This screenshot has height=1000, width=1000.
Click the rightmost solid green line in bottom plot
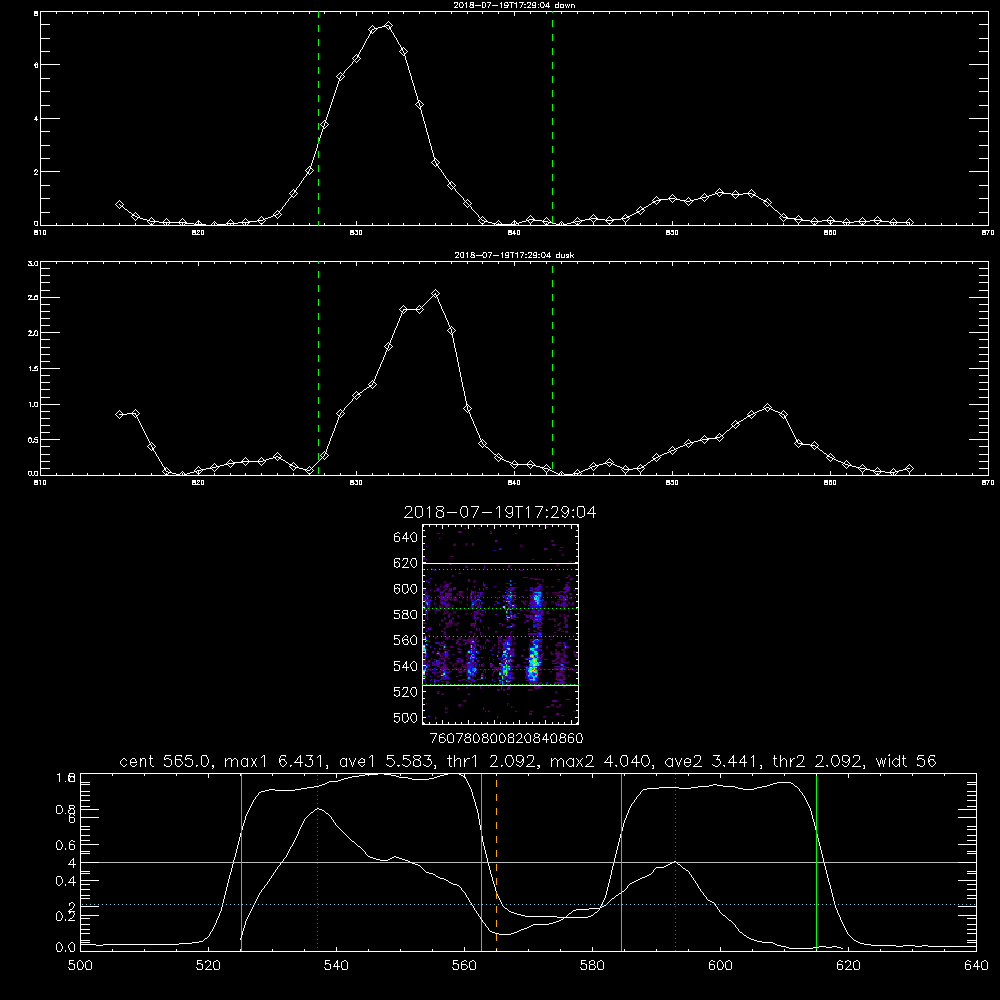click(816, 862)
